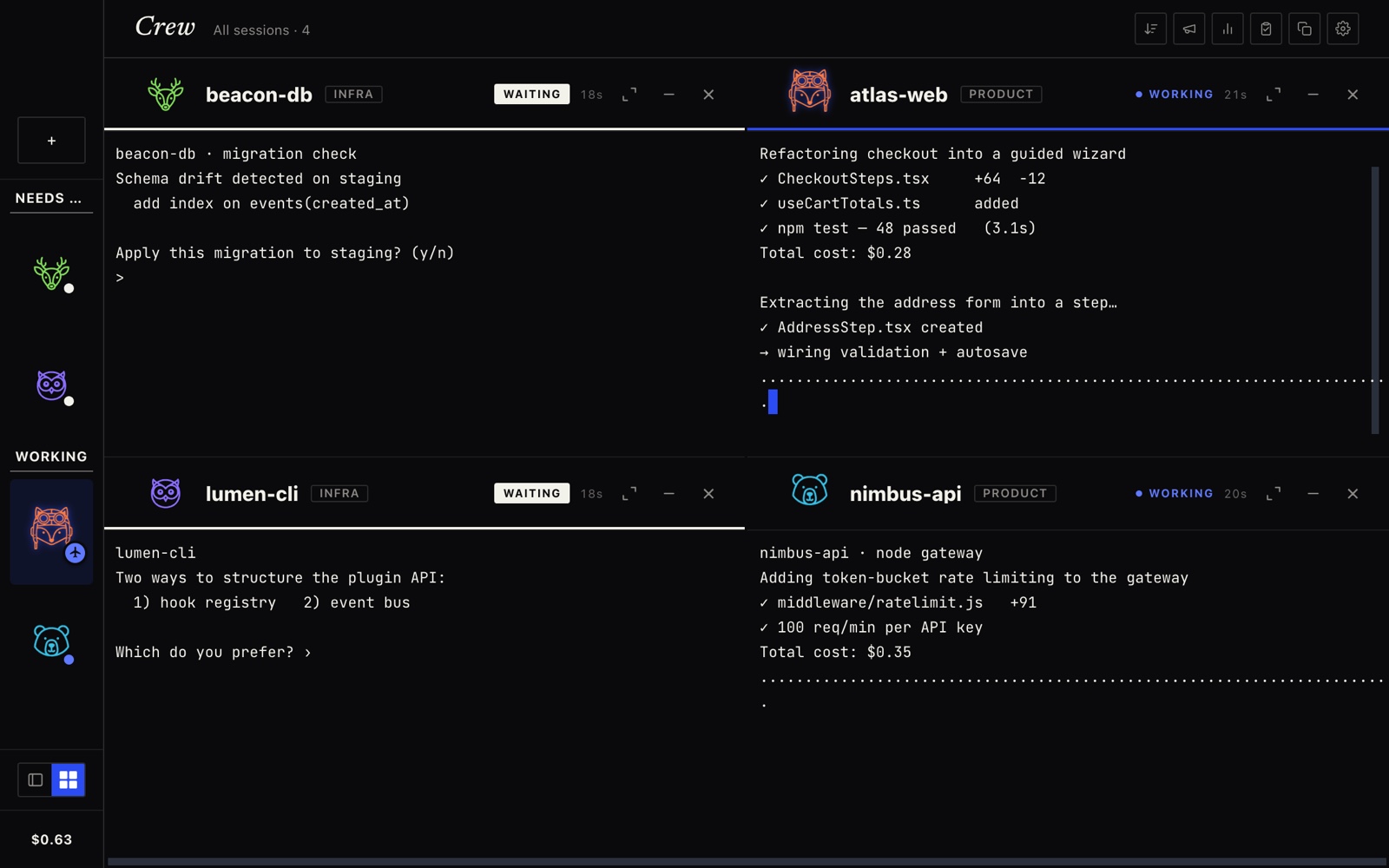This screenshot has width=1389, height=868.
Task: Close the lumen-cli session
Action: [x=708, y=493]
